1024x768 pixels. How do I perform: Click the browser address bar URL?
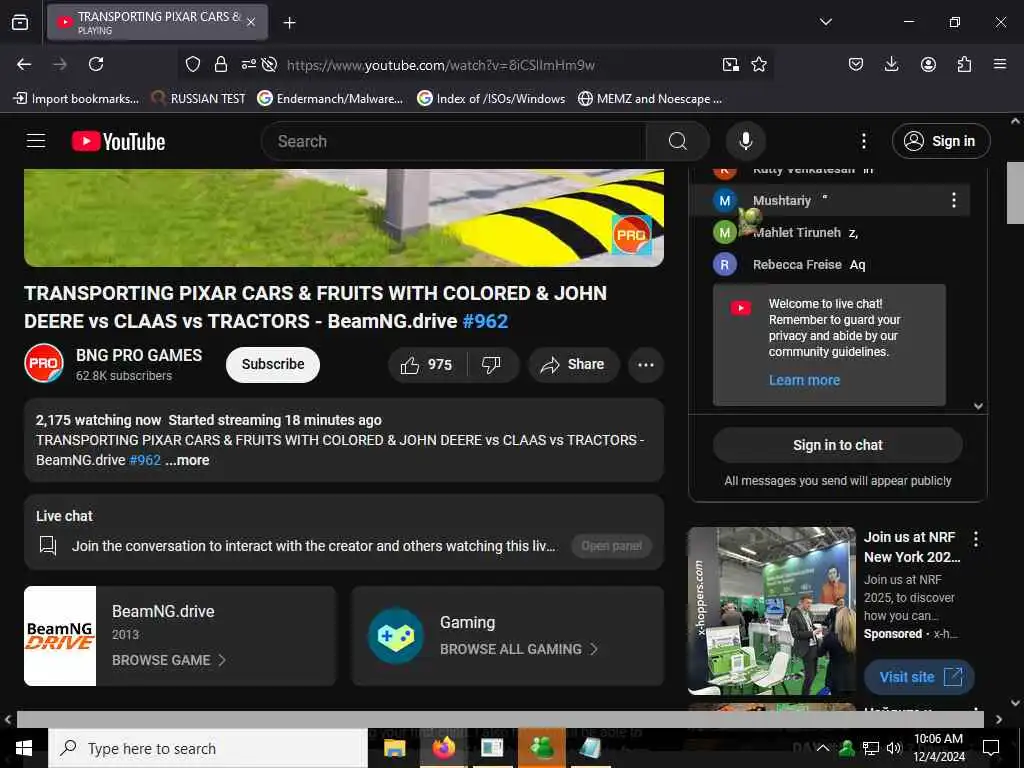click(441, 65)
